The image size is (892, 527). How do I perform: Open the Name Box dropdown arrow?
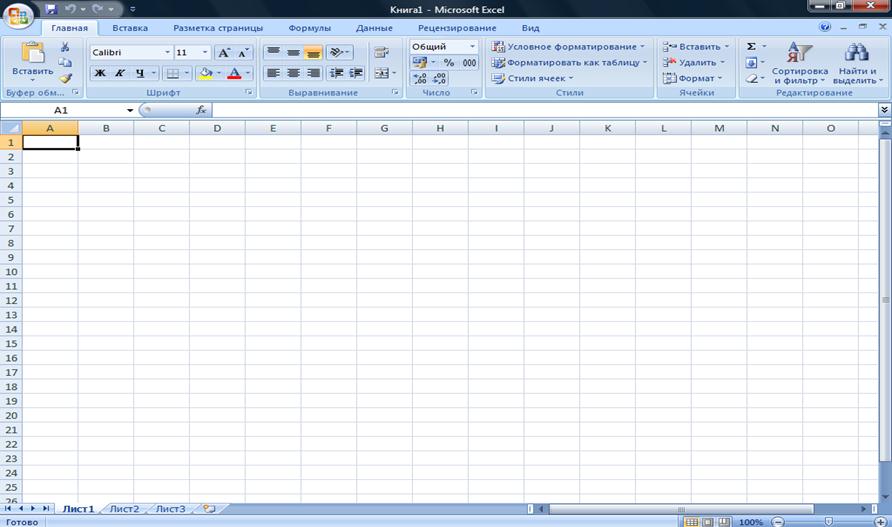pos(130,110)
